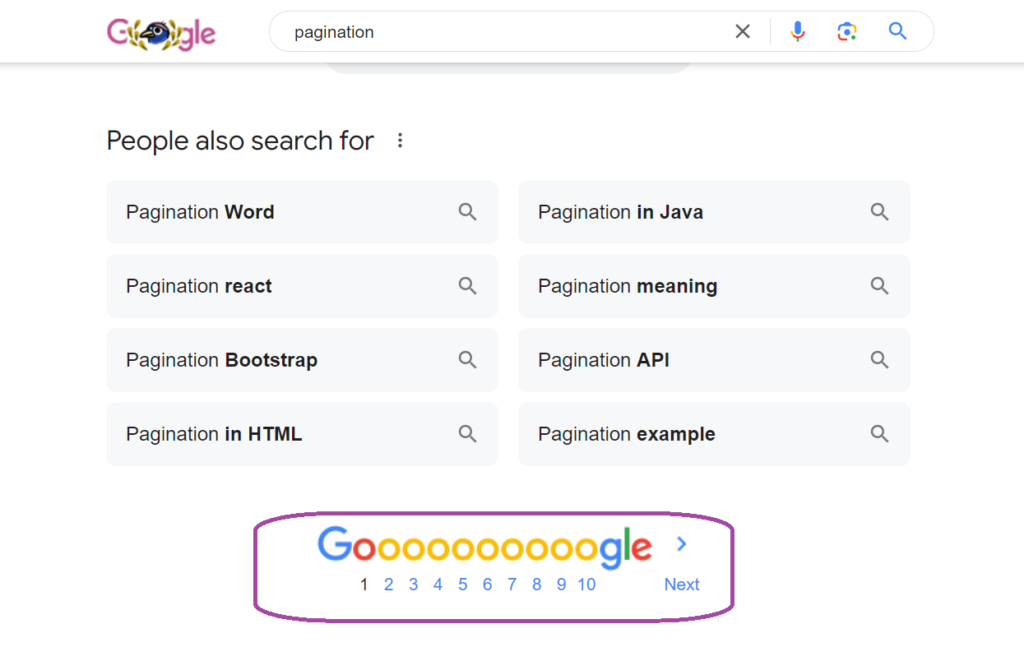Click the magnifier icon beside Pagination example
The image size is (1024, 647).
pyautogui.click(x=879, y=434)
